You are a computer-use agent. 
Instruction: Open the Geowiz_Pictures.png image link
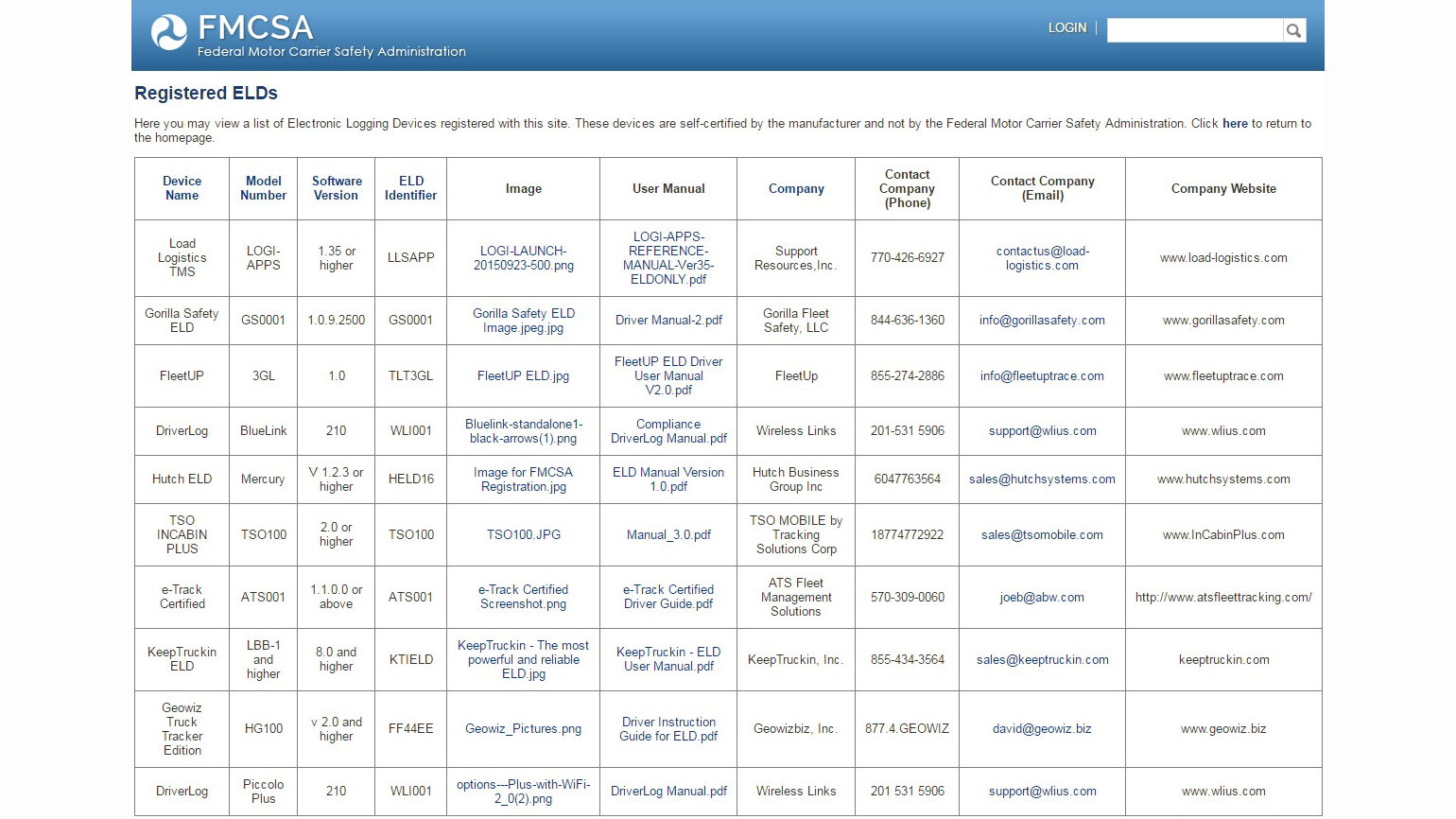523,729
